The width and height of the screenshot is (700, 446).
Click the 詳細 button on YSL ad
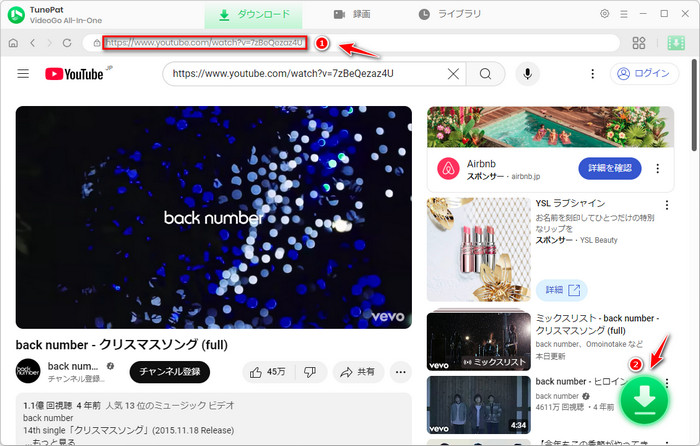click(562, 290)
